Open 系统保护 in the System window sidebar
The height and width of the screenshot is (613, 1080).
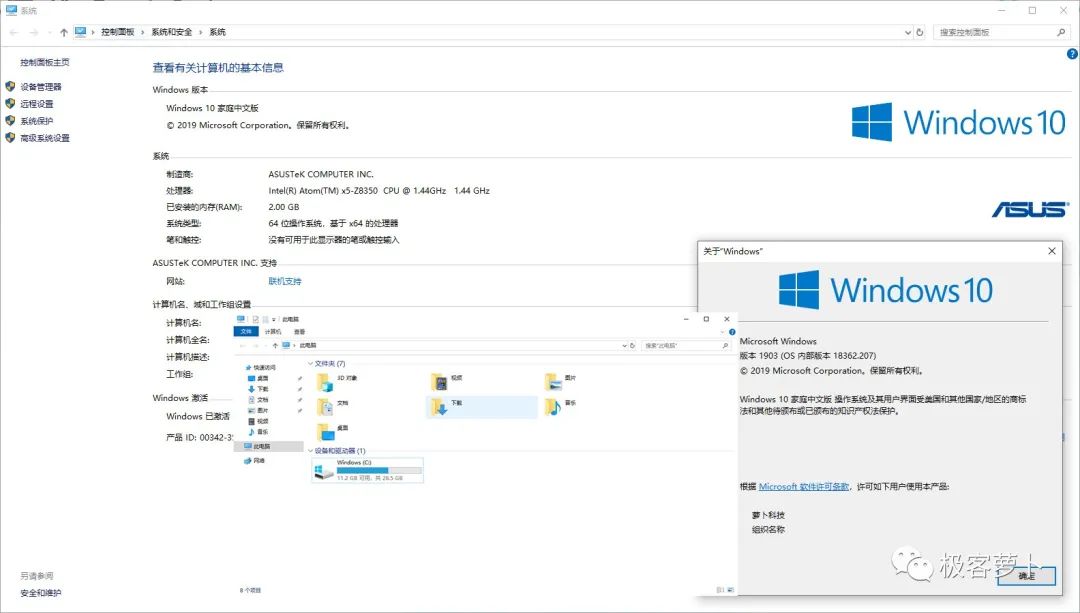point(37,121)
